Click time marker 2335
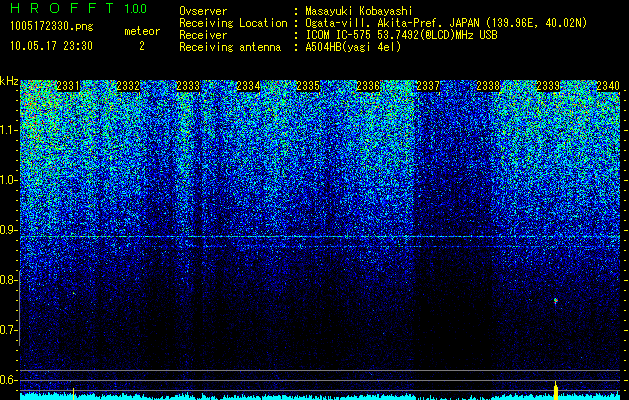This screenshot has width=629, height=400. click(x=308, y=86)
